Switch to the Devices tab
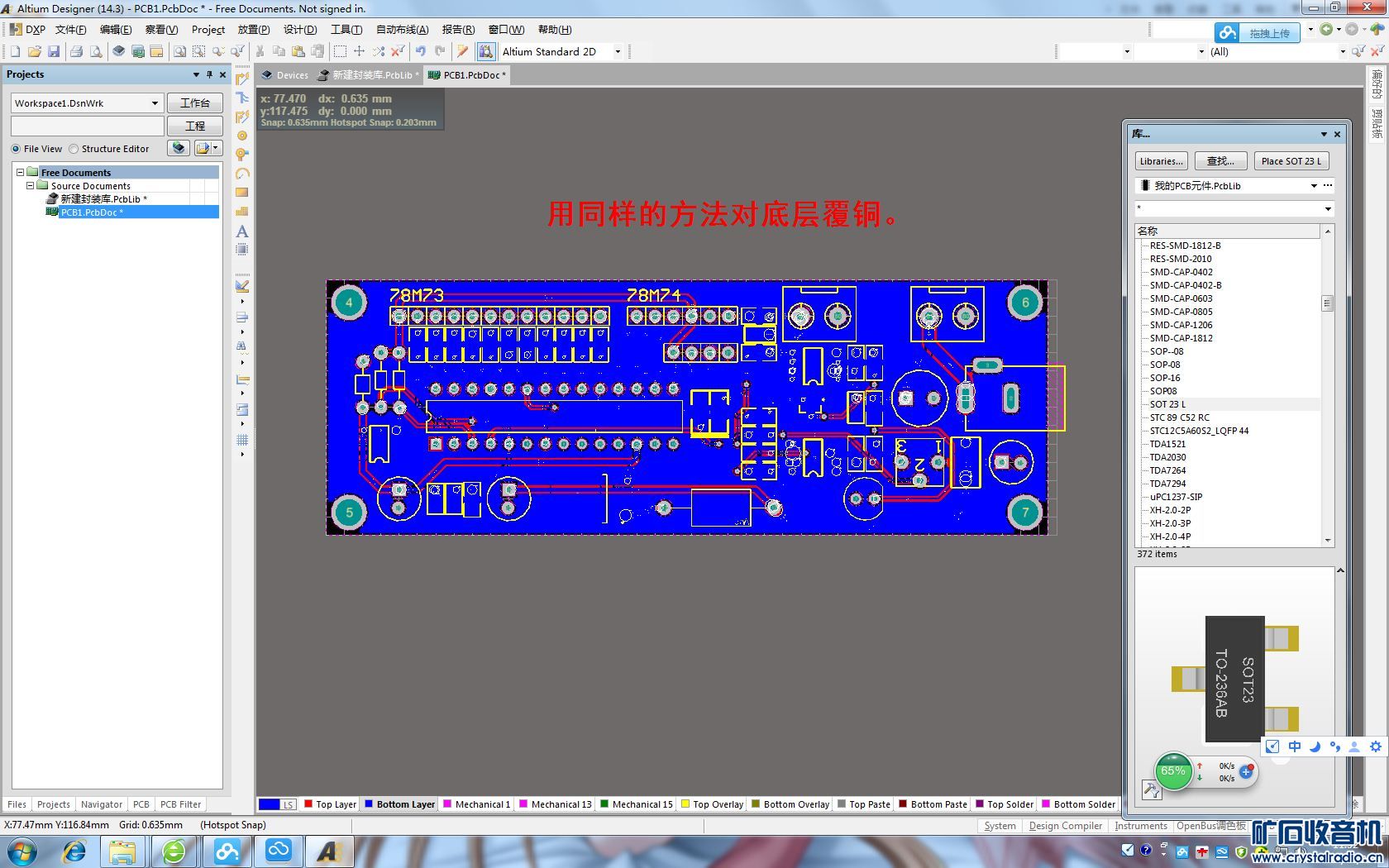The image size is (1389, 868). 284,74
